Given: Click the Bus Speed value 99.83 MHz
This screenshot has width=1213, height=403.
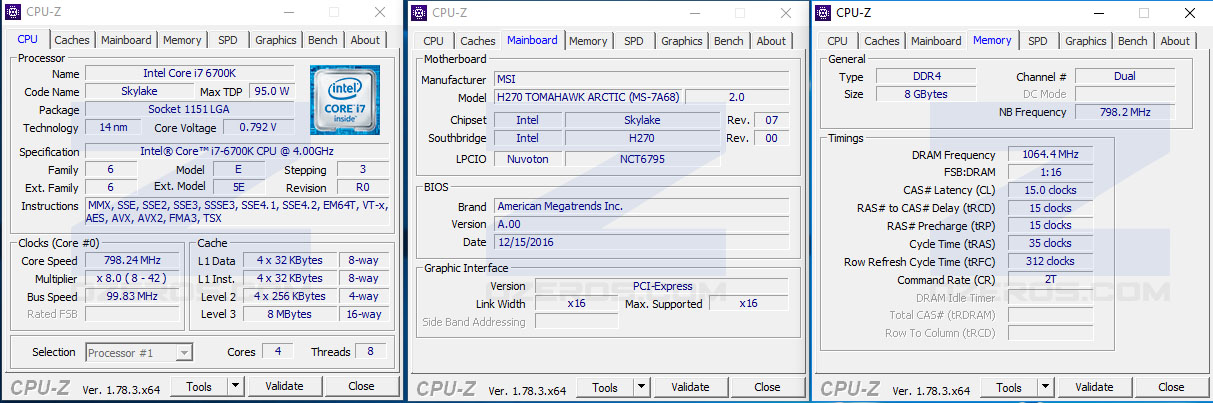Looking at the screenshot, I should click(133, 296).
